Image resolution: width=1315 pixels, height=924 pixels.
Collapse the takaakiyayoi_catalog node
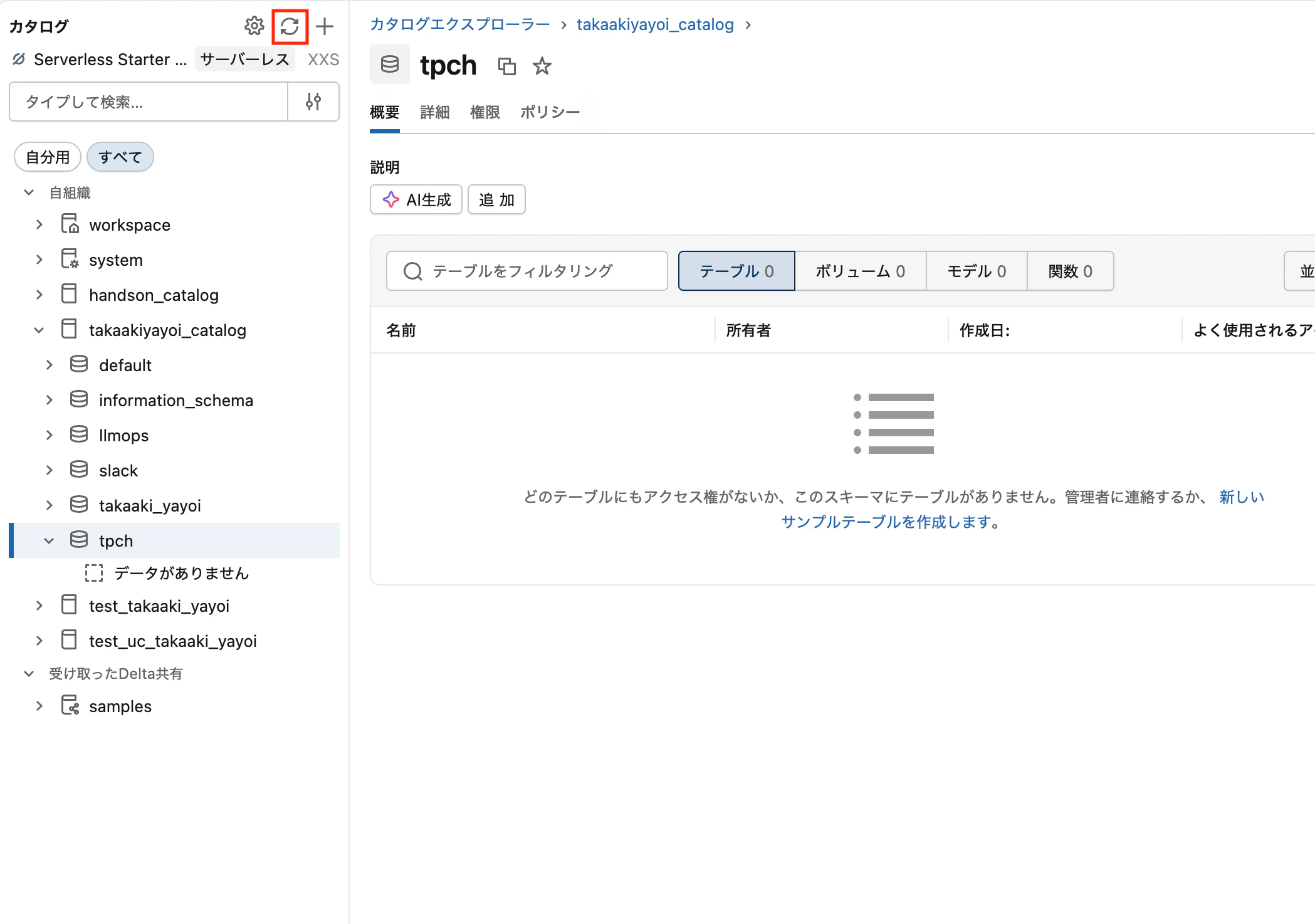tap(39, 330)
